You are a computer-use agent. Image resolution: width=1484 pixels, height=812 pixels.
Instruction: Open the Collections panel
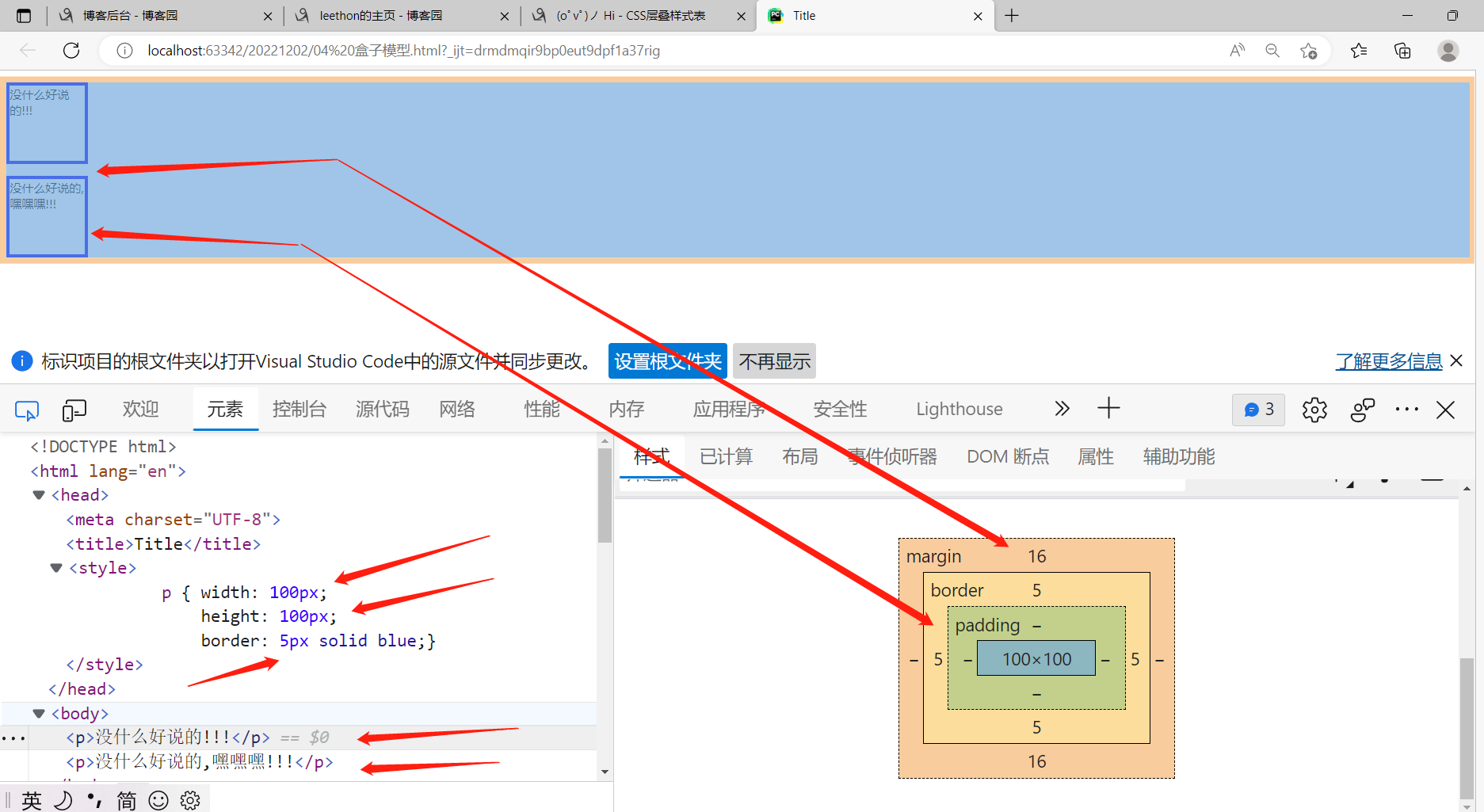coord(1402,51)
